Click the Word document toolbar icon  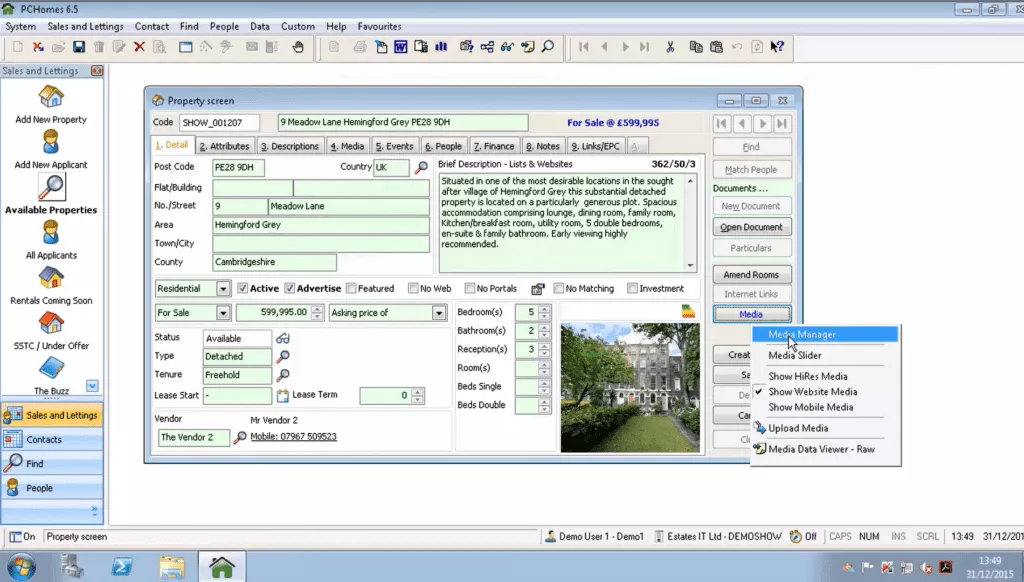[x=400, y=47]
